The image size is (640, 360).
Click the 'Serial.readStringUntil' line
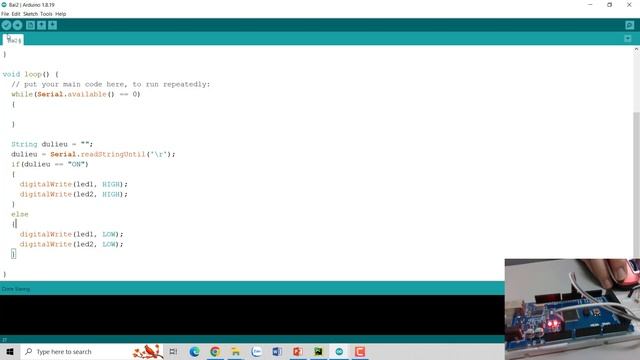93,154
